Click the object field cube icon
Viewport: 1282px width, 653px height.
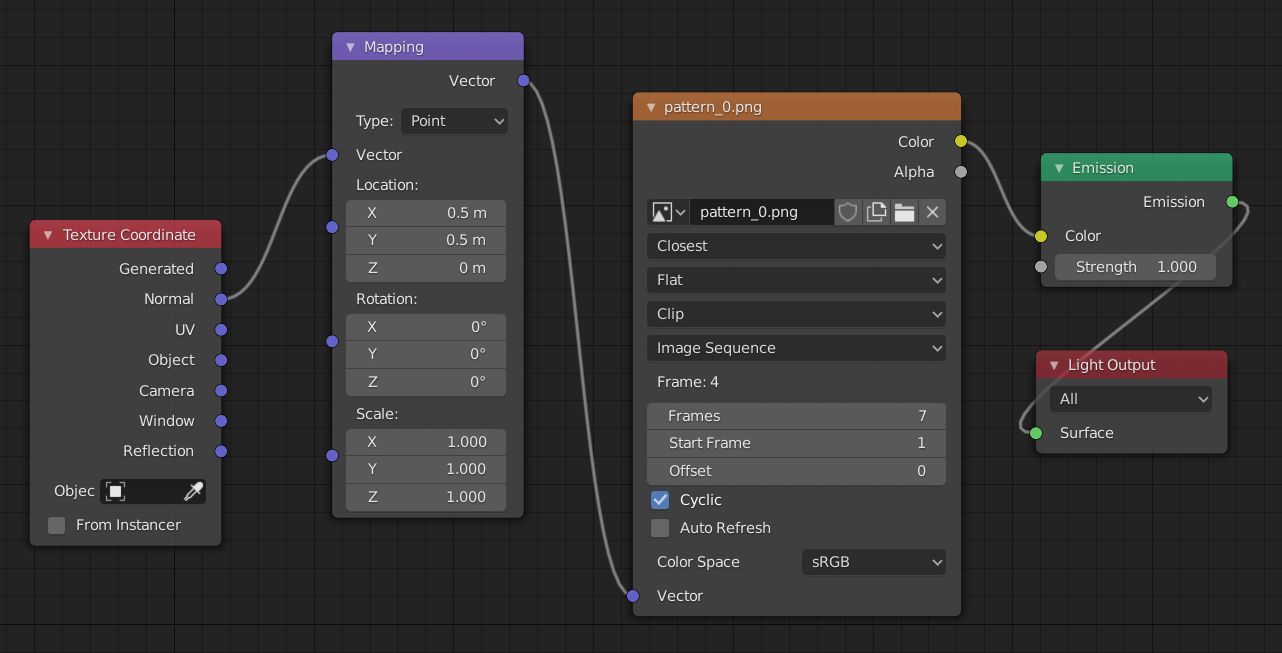tap(116, 491)
